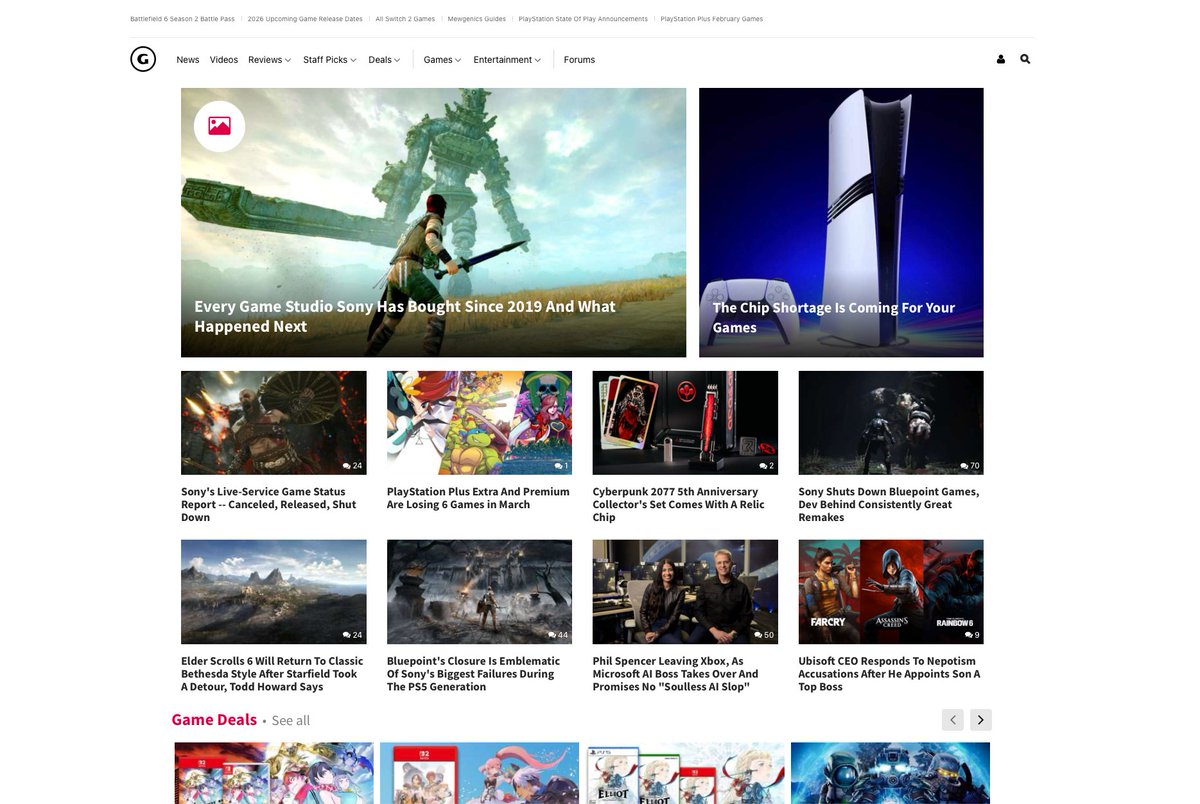The image size is (1200, 804).
Task: Go to next Game Deals slide
Action: point(981,720)
